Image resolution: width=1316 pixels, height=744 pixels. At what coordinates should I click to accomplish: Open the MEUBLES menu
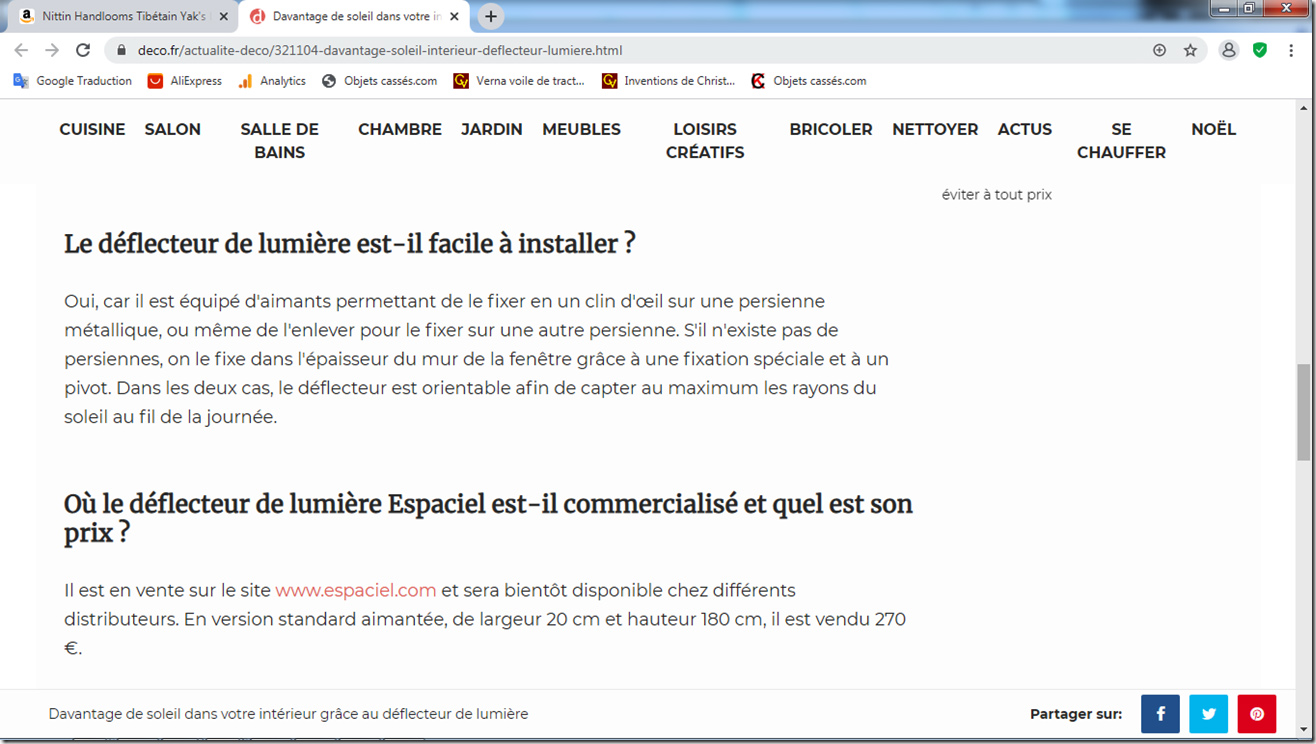coord(581,129)
